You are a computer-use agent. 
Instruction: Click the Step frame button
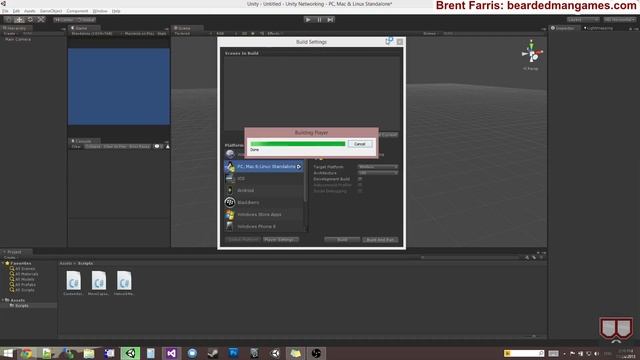[330, 20]
